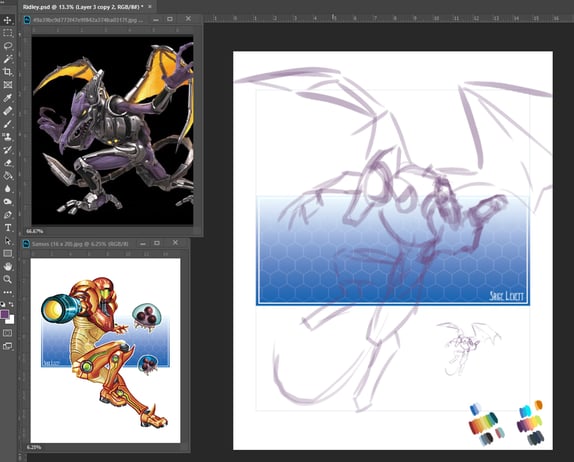
Task: Select the Clone Stamp tool
Action: 7,137
